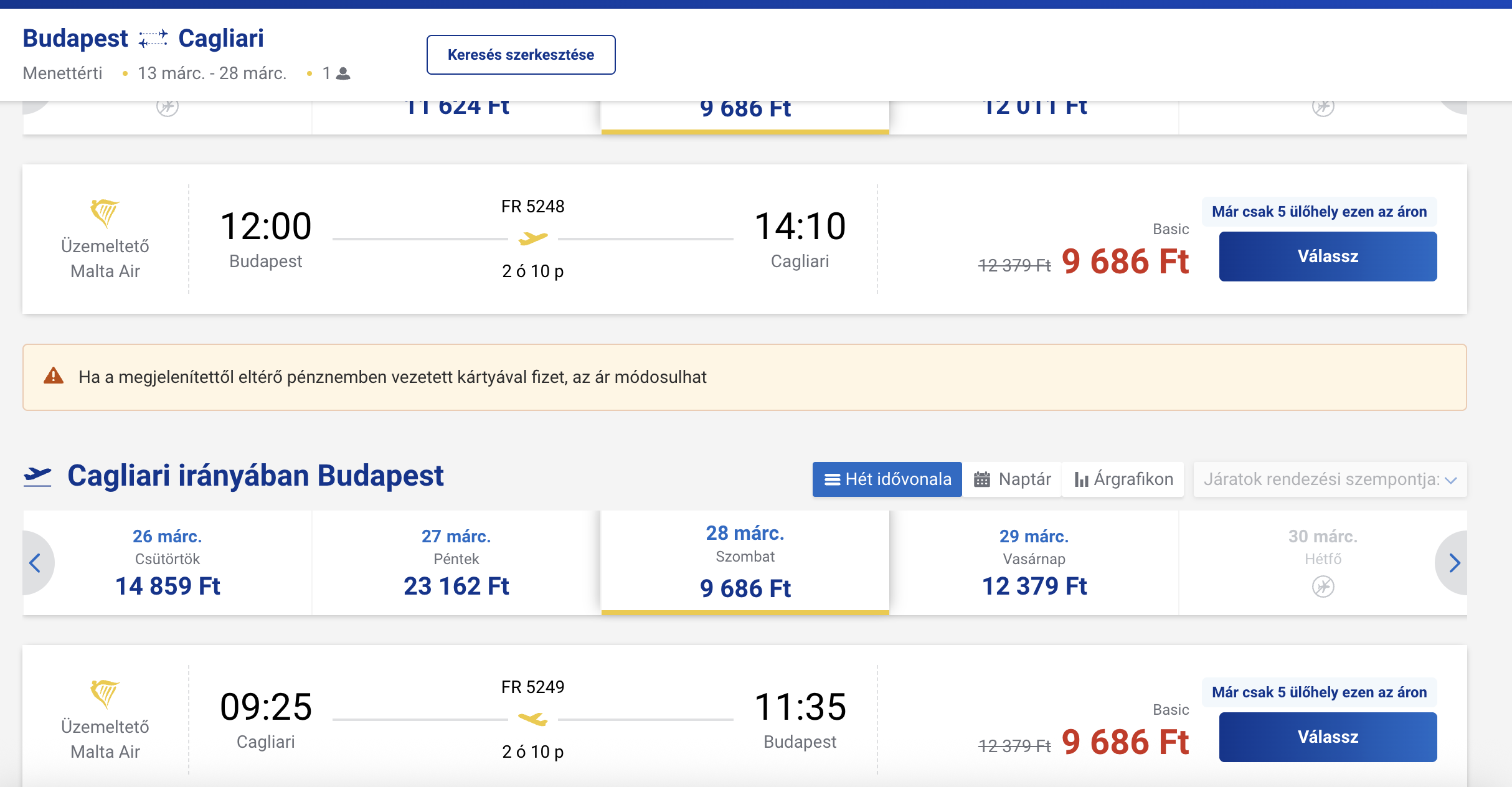Select the Hét idővonala week timeline view
1512x787 pixels.
887,479
